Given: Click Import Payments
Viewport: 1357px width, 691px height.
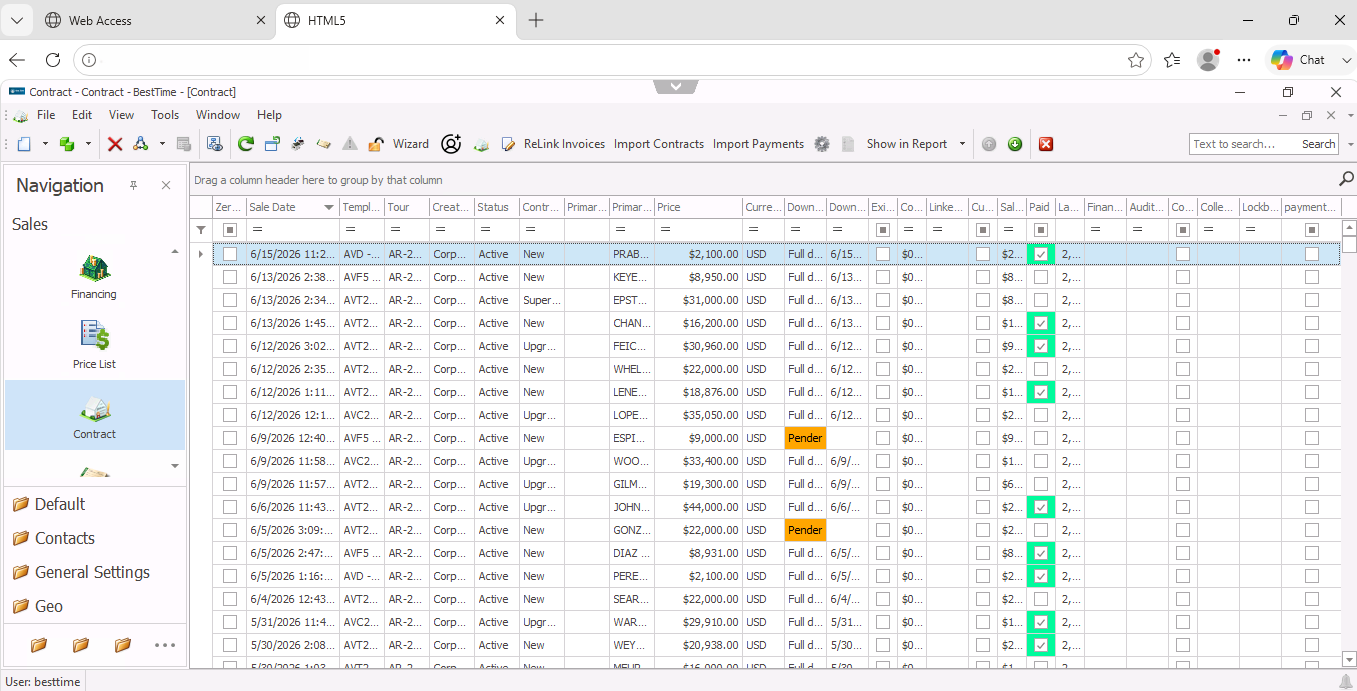Looking at the screenshot, I should click(x=758, y=144).
